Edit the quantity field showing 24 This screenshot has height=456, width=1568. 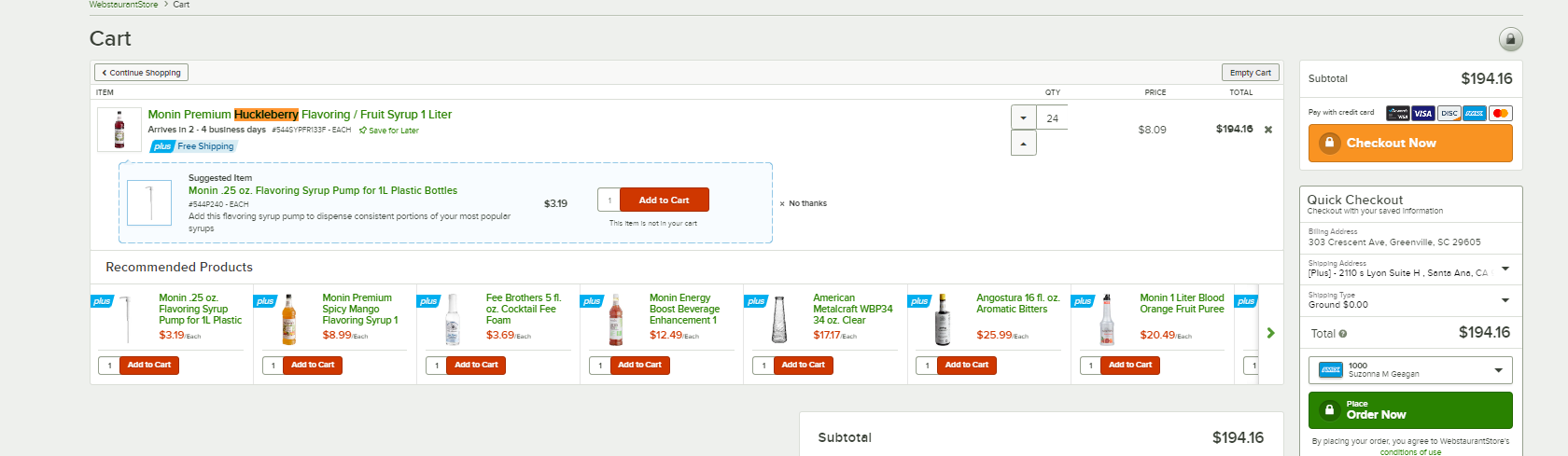[1052, 118]
